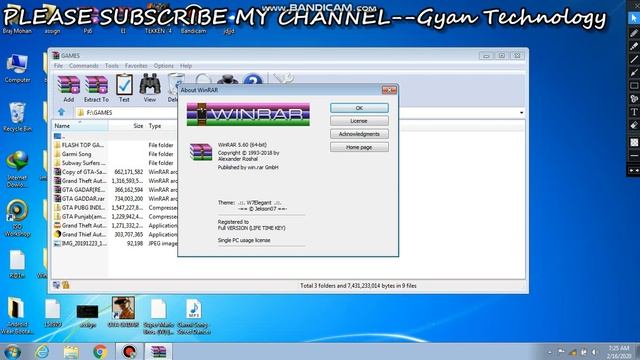
Task: Select the Bandicam highlighter tool
Action: (633, 46)
